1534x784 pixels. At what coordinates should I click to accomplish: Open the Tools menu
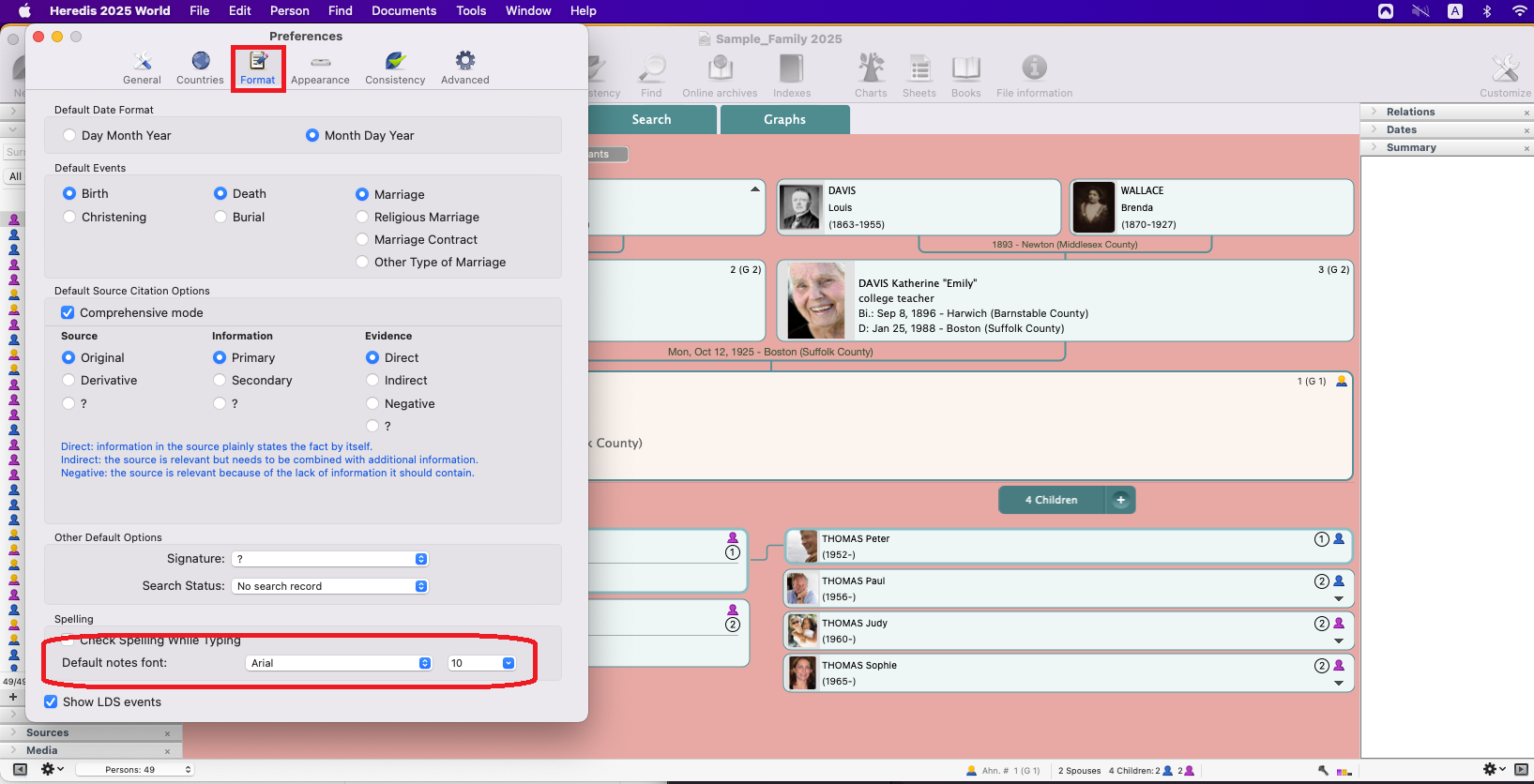point(471,10)
